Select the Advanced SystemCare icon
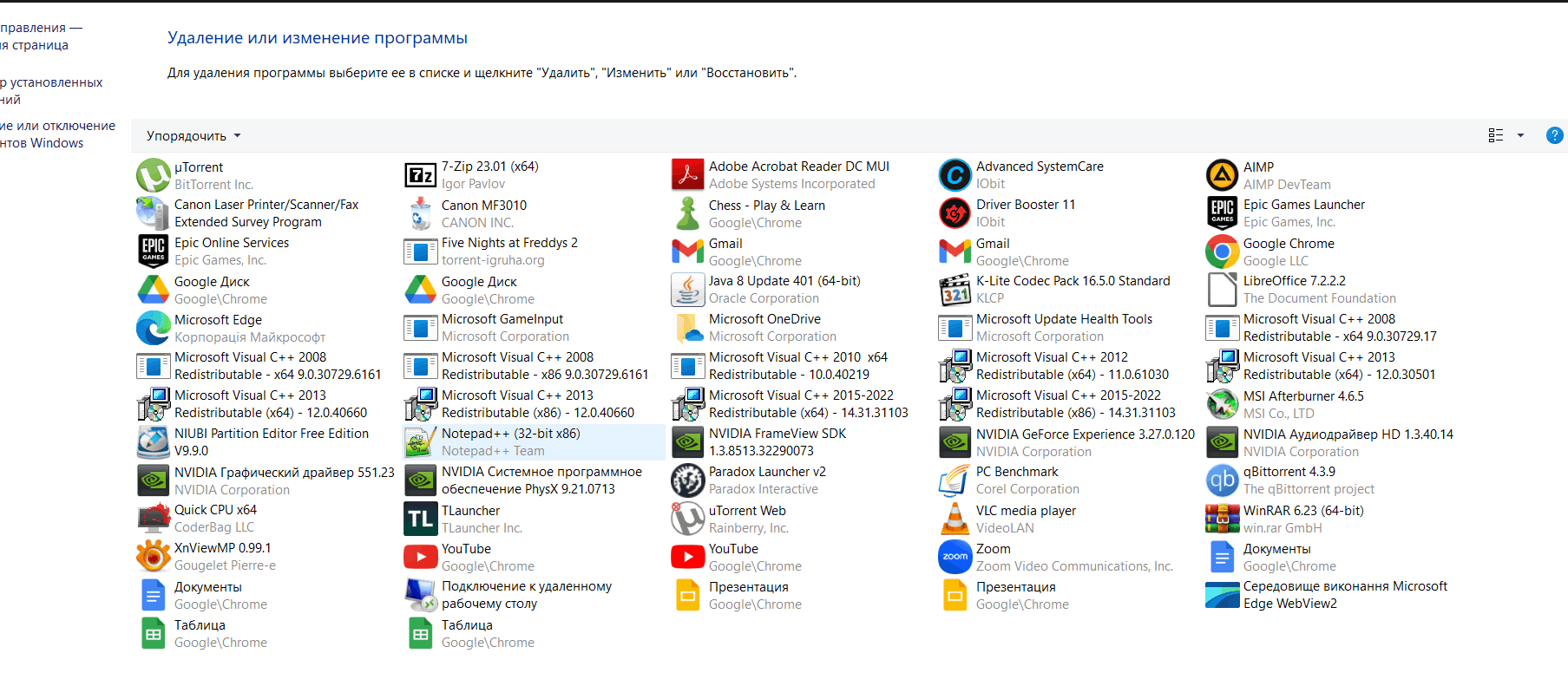 pos(955,175)
